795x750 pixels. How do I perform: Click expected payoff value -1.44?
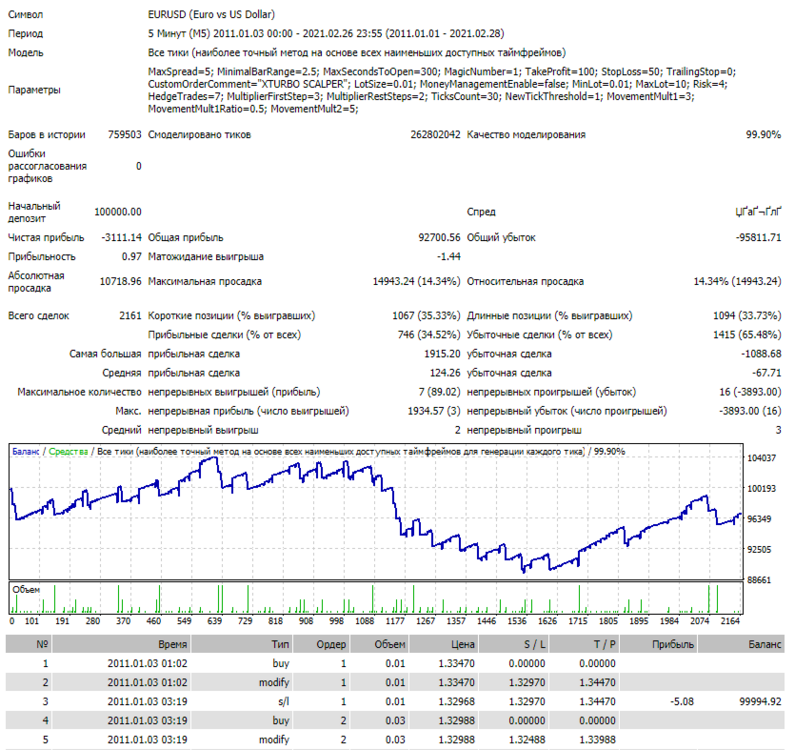click(448, 257)
